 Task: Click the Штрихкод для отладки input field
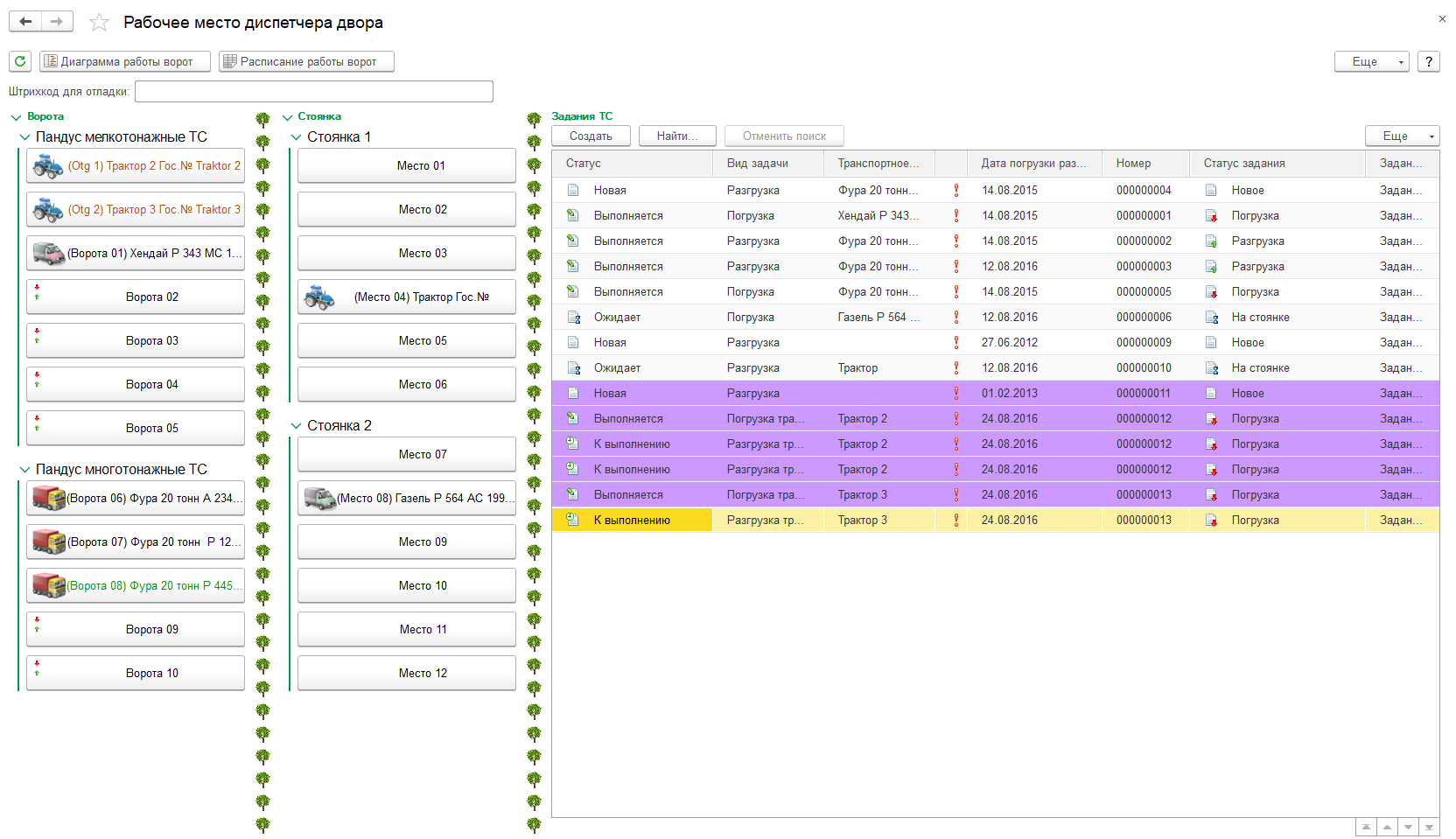coord(313,92)
